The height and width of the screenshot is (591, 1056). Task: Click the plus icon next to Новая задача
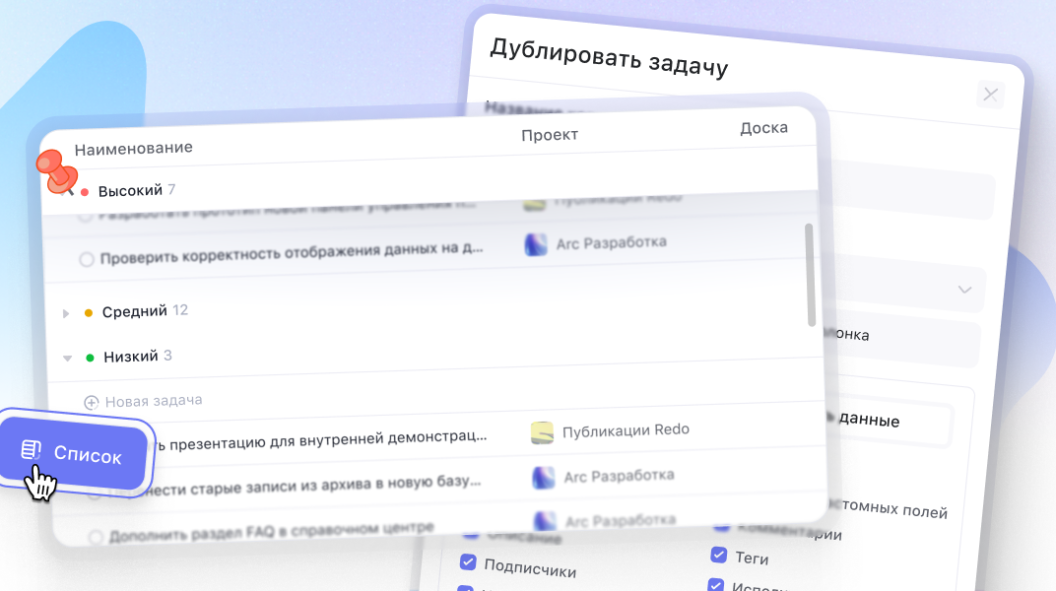[x=90, y=401]
